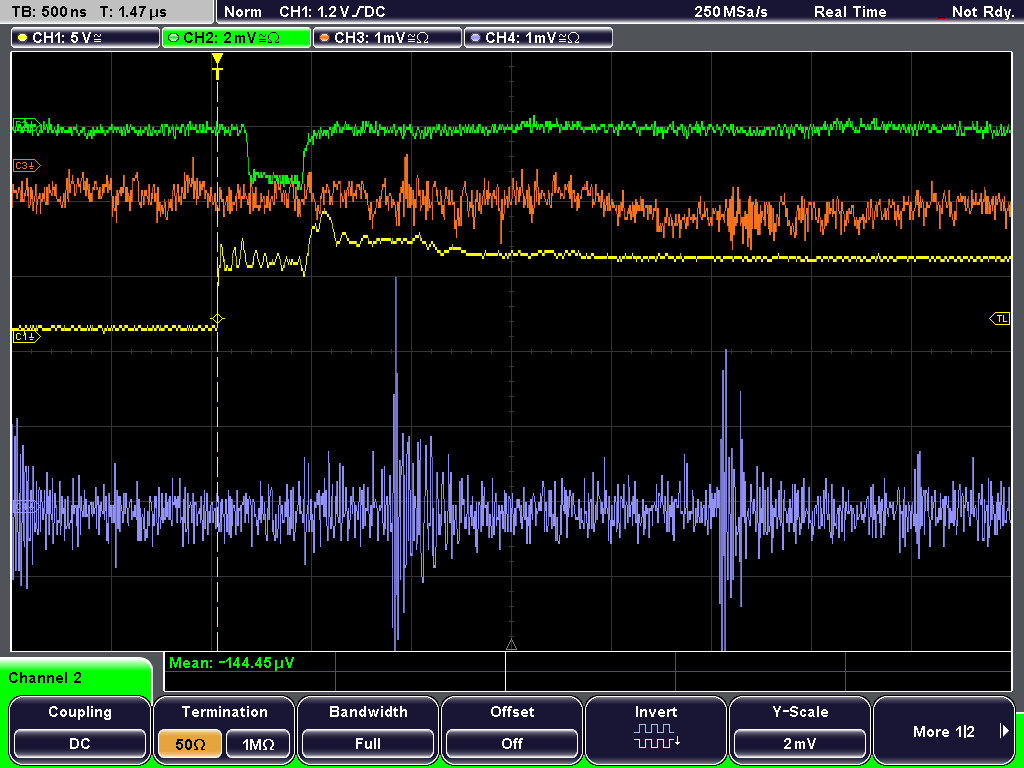Click the Channel 2 menu title
This screenshot has height=768, width=1024.
point(45,678)
